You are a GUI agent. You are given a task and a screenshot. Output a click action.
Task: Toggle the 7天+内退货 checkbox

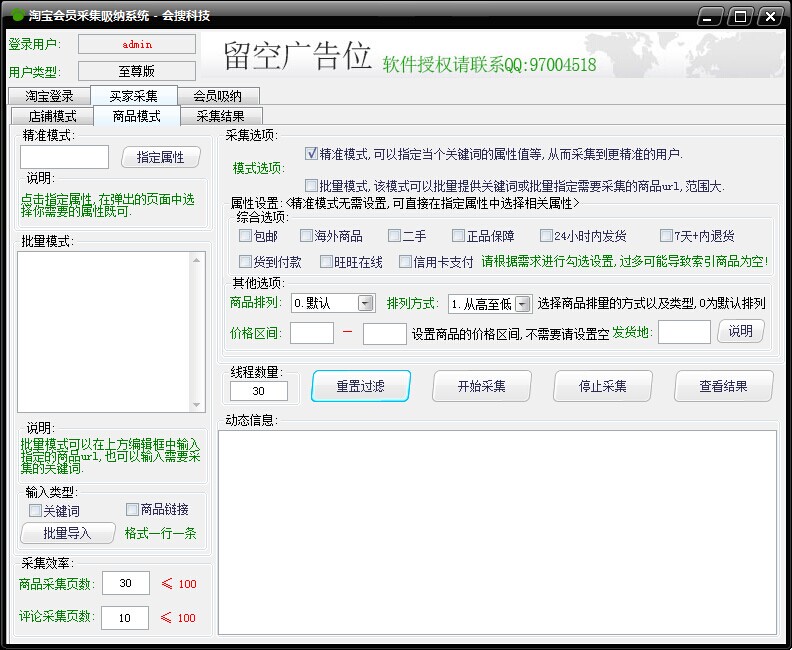point(666,235)
